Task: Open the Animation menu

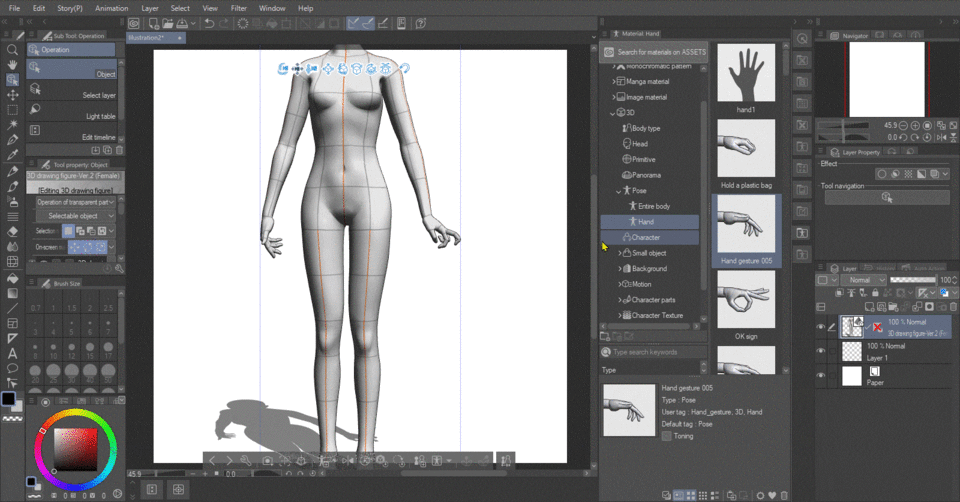Action: (x=111, y=8)
